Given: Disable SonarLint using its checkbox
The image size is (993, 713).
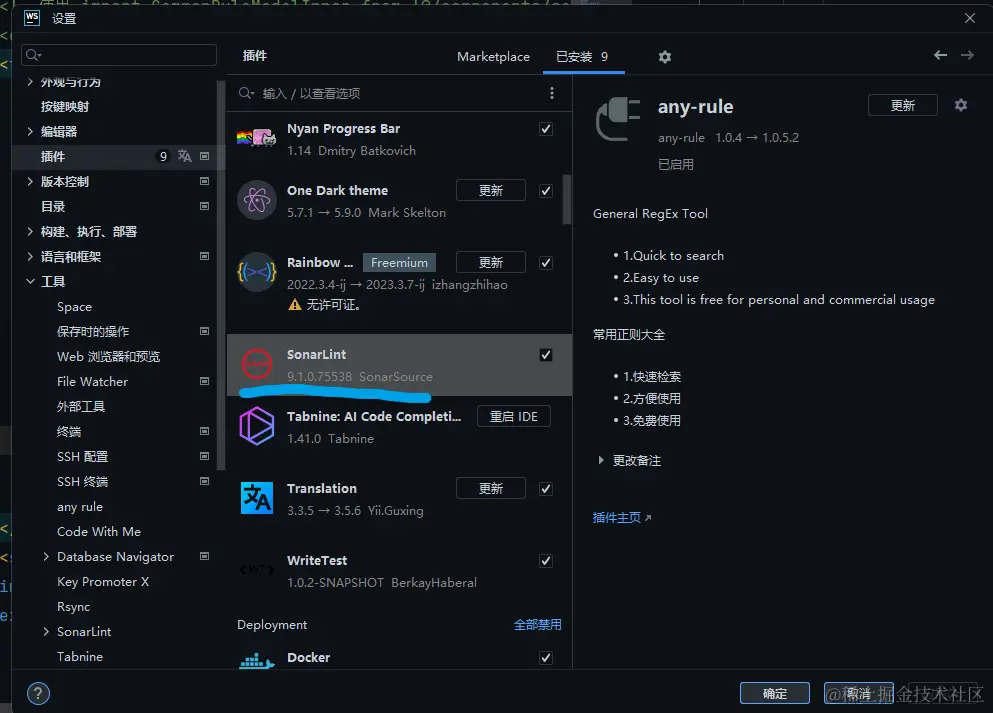Looking at the screenshot, I should [x=546, y=354].
